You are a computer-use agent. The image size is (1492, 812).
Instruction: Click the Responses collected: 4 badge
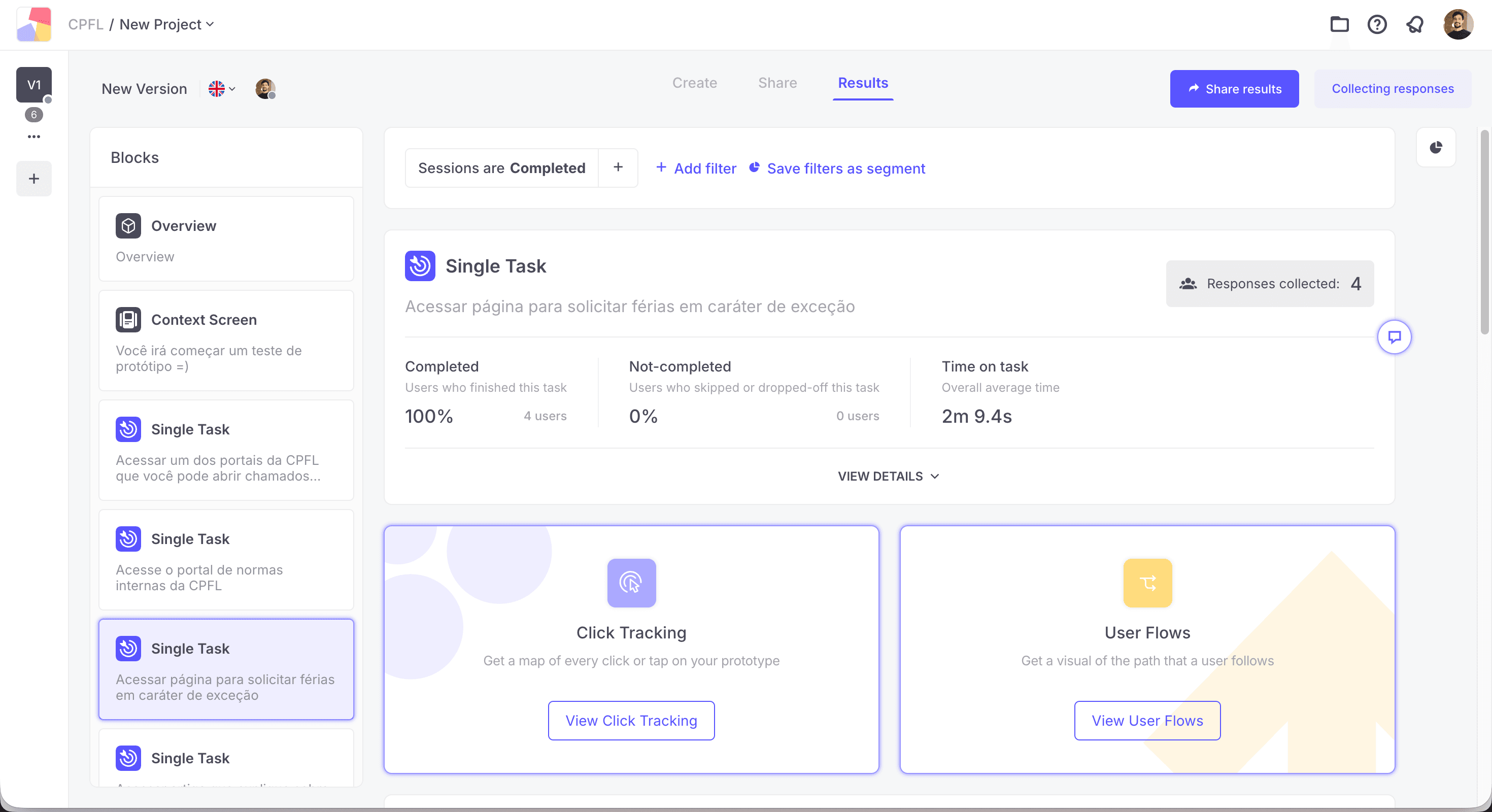pos(1270,284)
